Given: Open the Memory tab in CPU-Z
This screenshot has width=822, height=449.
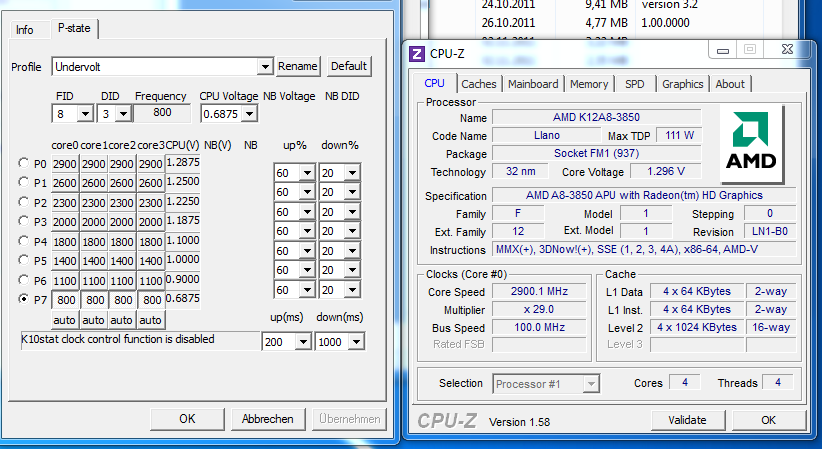Looking at the screenshot, I should pos(589,84).
